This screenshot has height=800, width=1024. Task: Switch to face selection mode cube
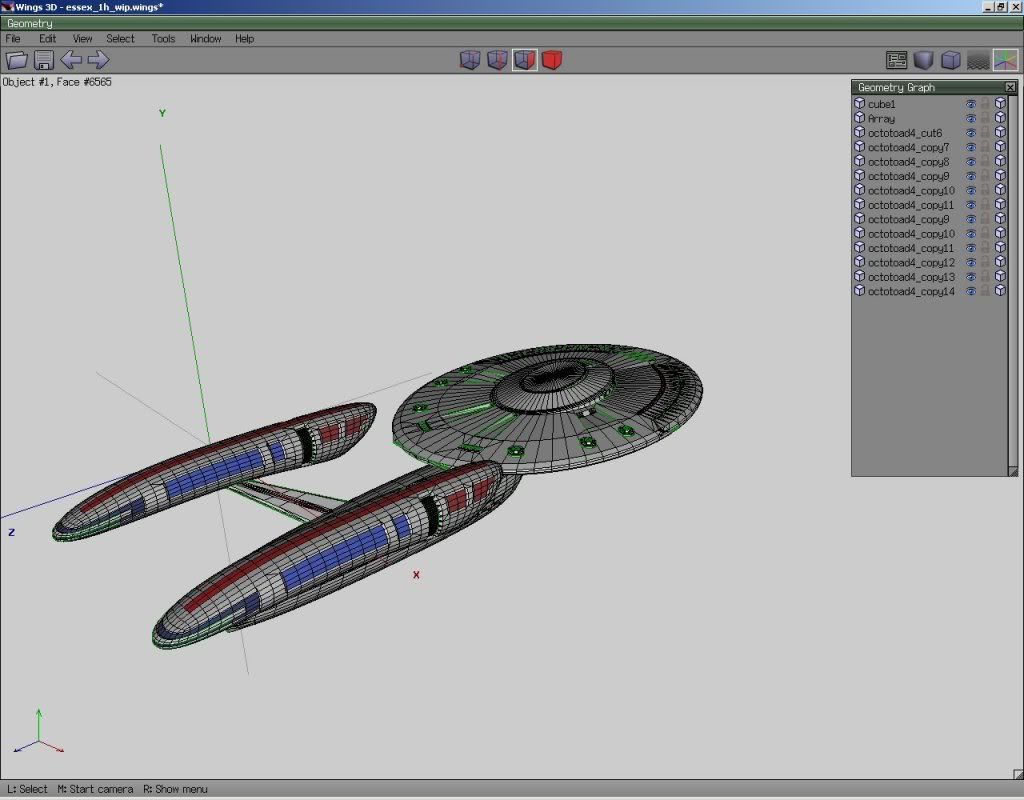tap(524, 60)
